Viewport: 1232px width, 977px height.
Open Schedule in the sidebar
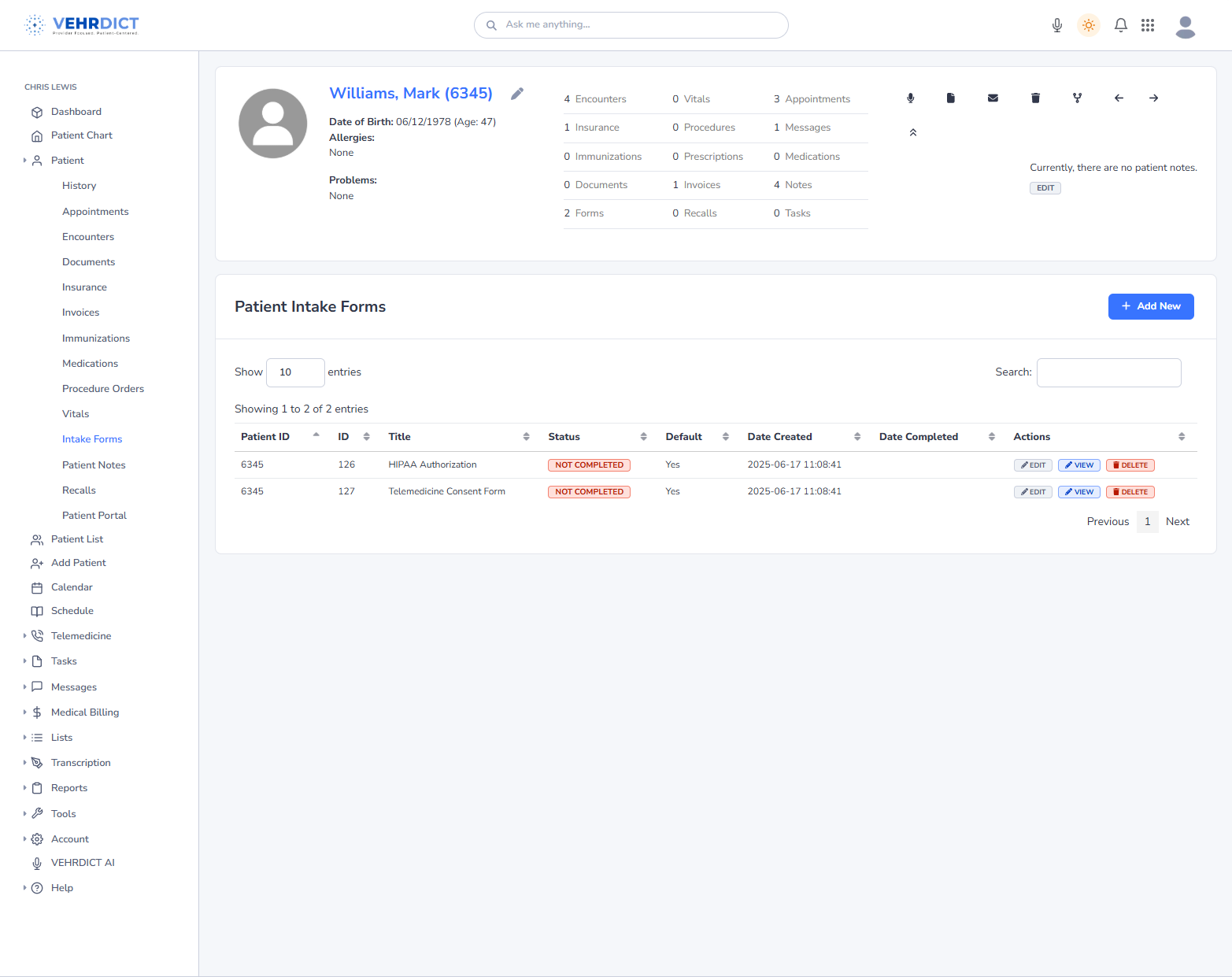(x=72, y=611)
